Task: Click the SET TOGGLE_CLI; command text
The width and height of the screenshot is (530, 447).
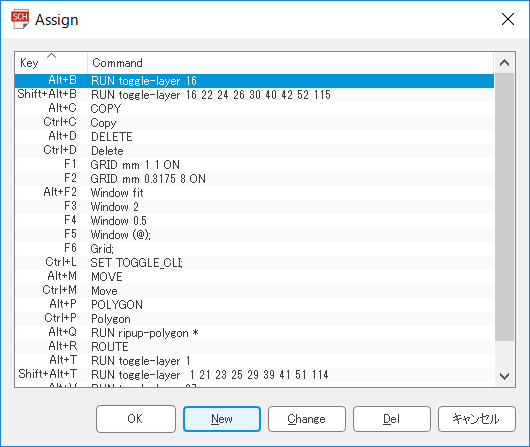Action: [137, 263]
